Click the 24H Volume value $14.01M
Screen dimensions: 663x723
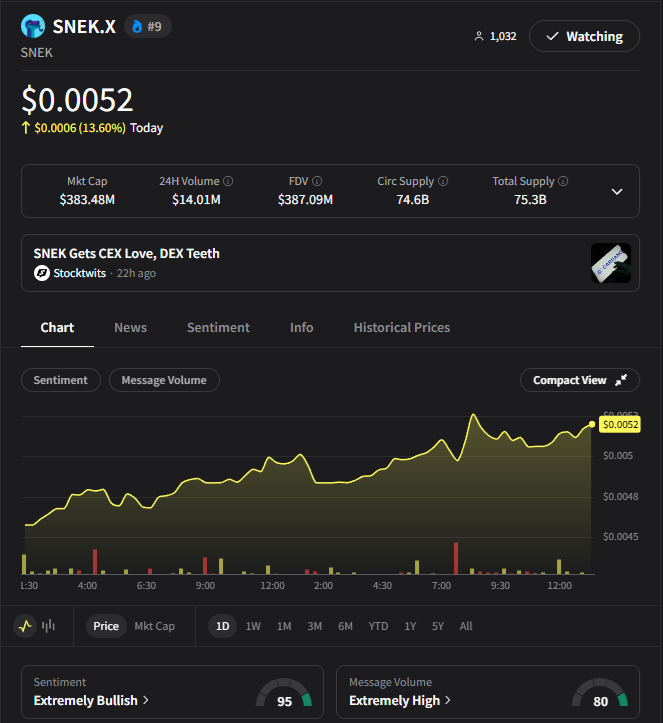(x=196, y=200)
